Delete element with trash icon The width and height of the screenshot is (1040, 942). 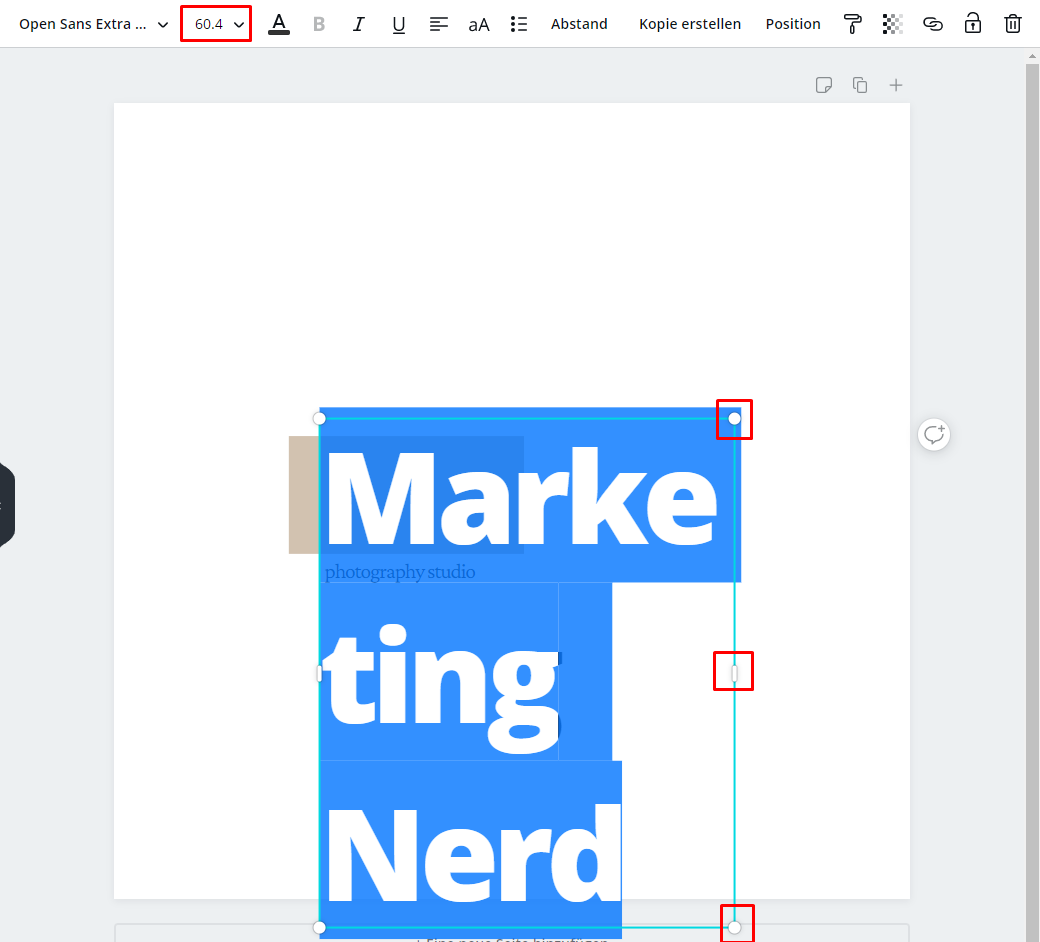click(1013, 24)
